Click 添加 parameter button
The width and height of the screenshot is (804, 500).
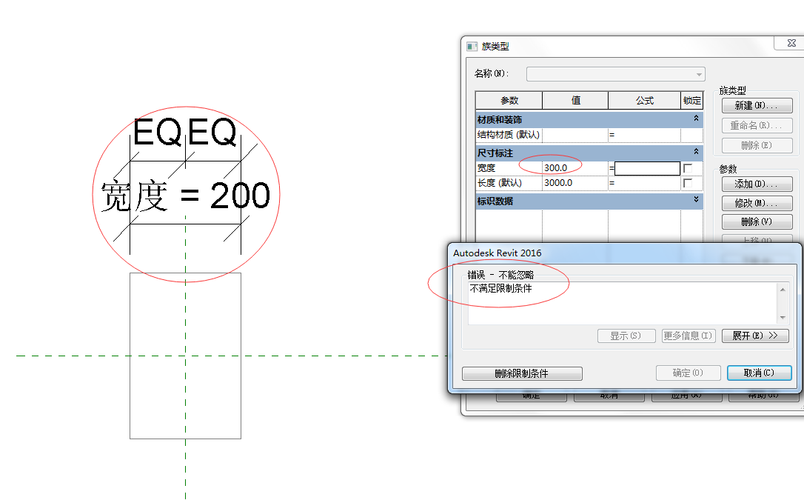pyautogui.click(x=757, y=184)
